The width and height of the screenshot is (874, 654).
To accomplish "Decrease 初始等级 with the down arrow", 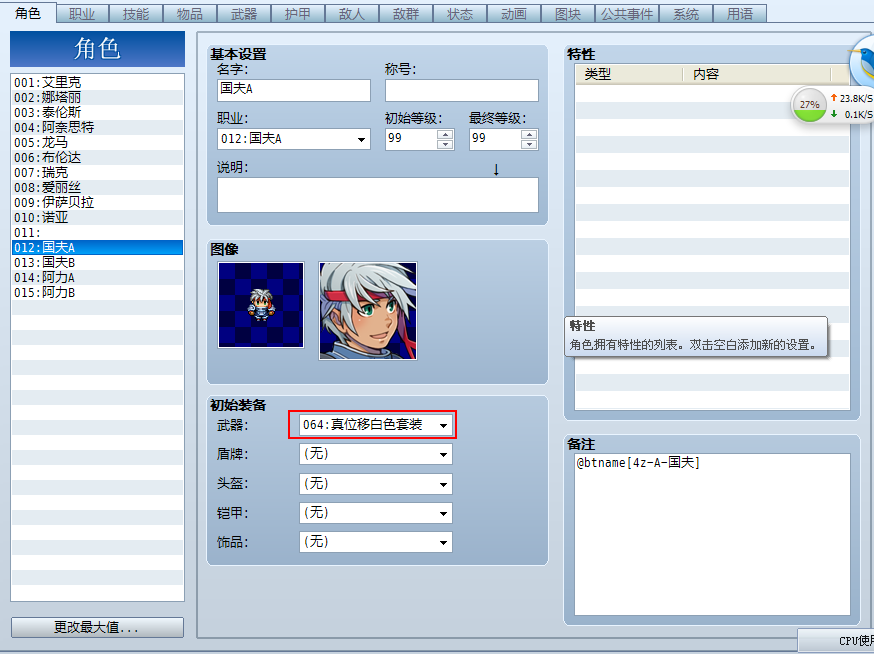I will (445, 144).
